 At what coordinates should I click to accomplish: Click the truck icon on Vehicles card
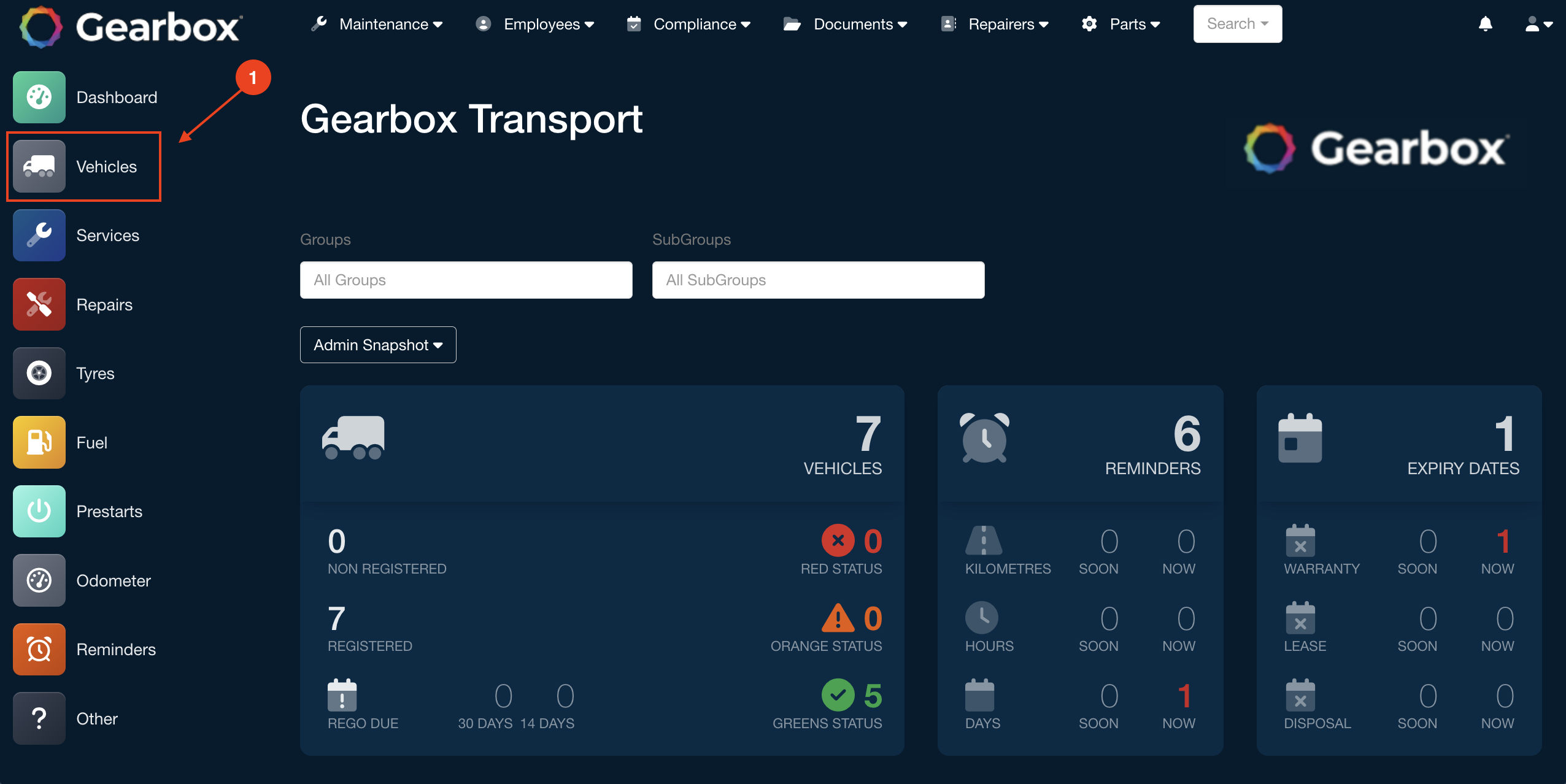pos(353,437)
